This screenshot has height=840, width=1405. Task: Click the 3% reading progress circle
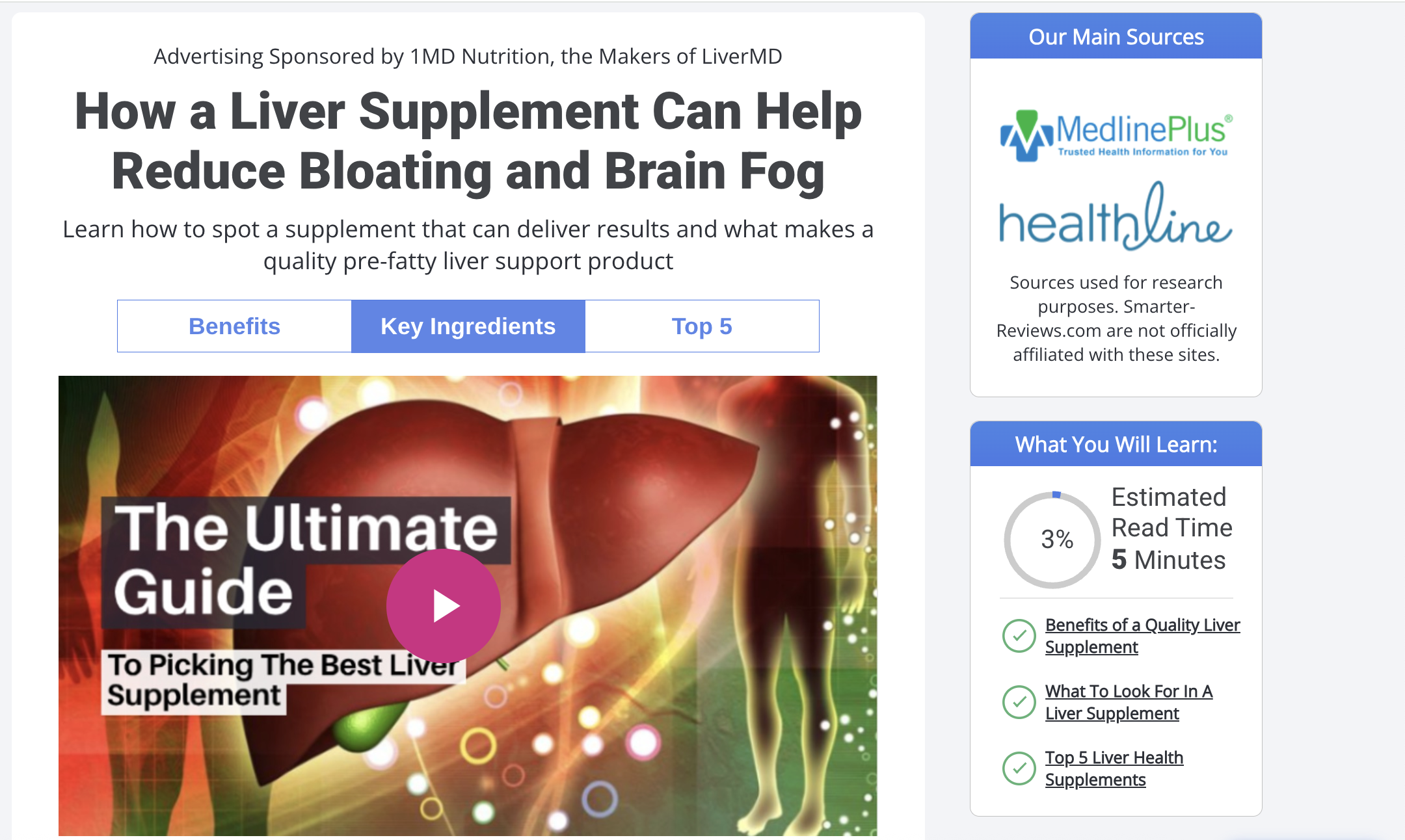[1053, 540]
